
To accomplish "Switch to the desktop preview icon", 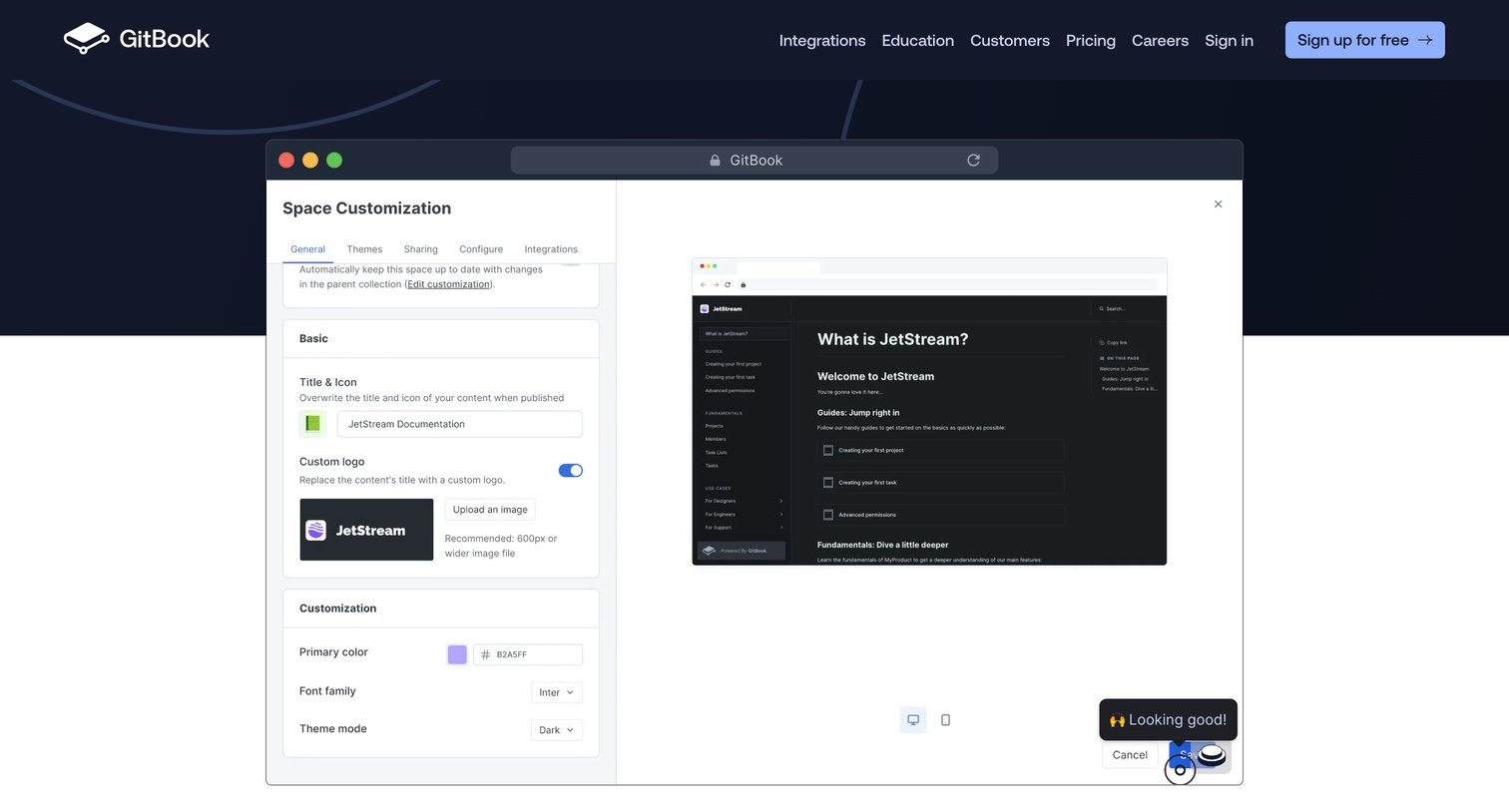I will pyautogui.click(x=913, y=719).
